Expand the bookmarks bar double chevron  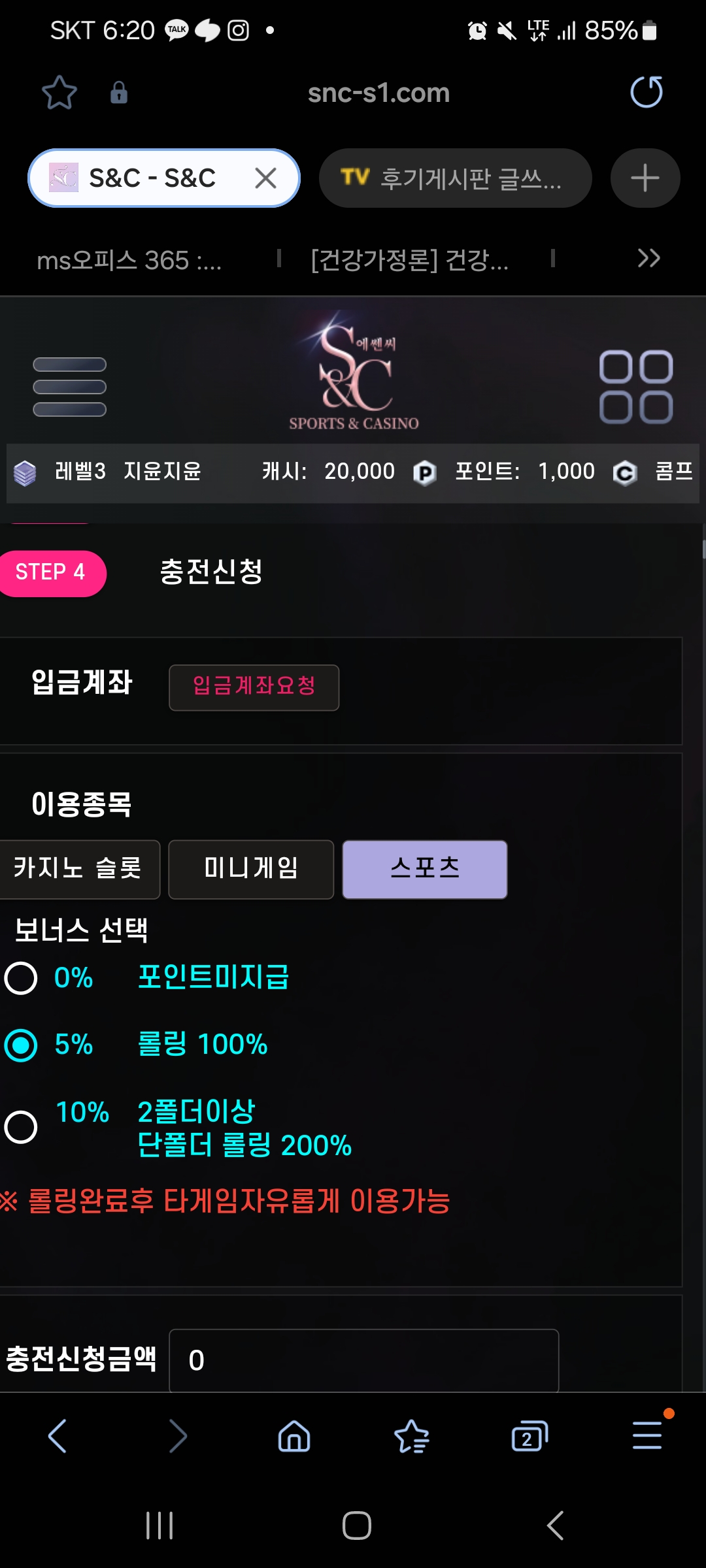[x=648, y=258]
